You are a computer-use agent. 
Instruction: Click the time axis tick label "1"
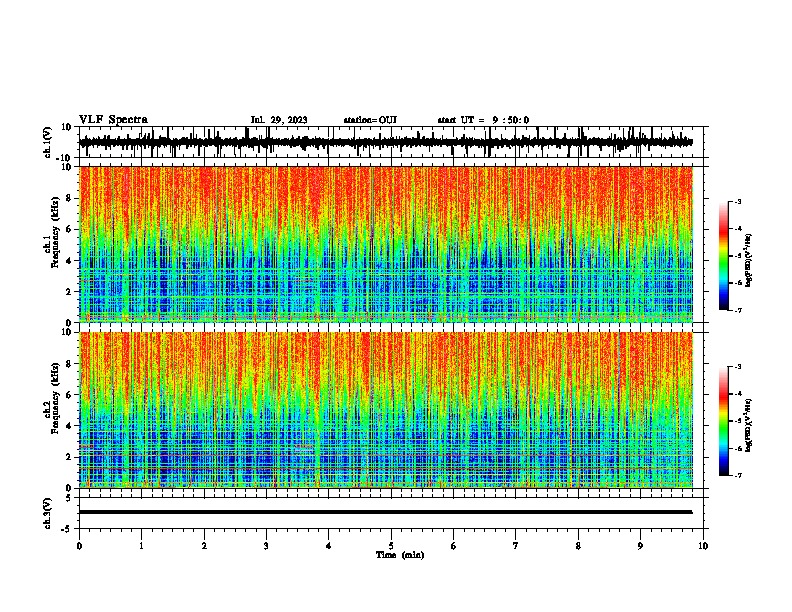coord(141,546)
